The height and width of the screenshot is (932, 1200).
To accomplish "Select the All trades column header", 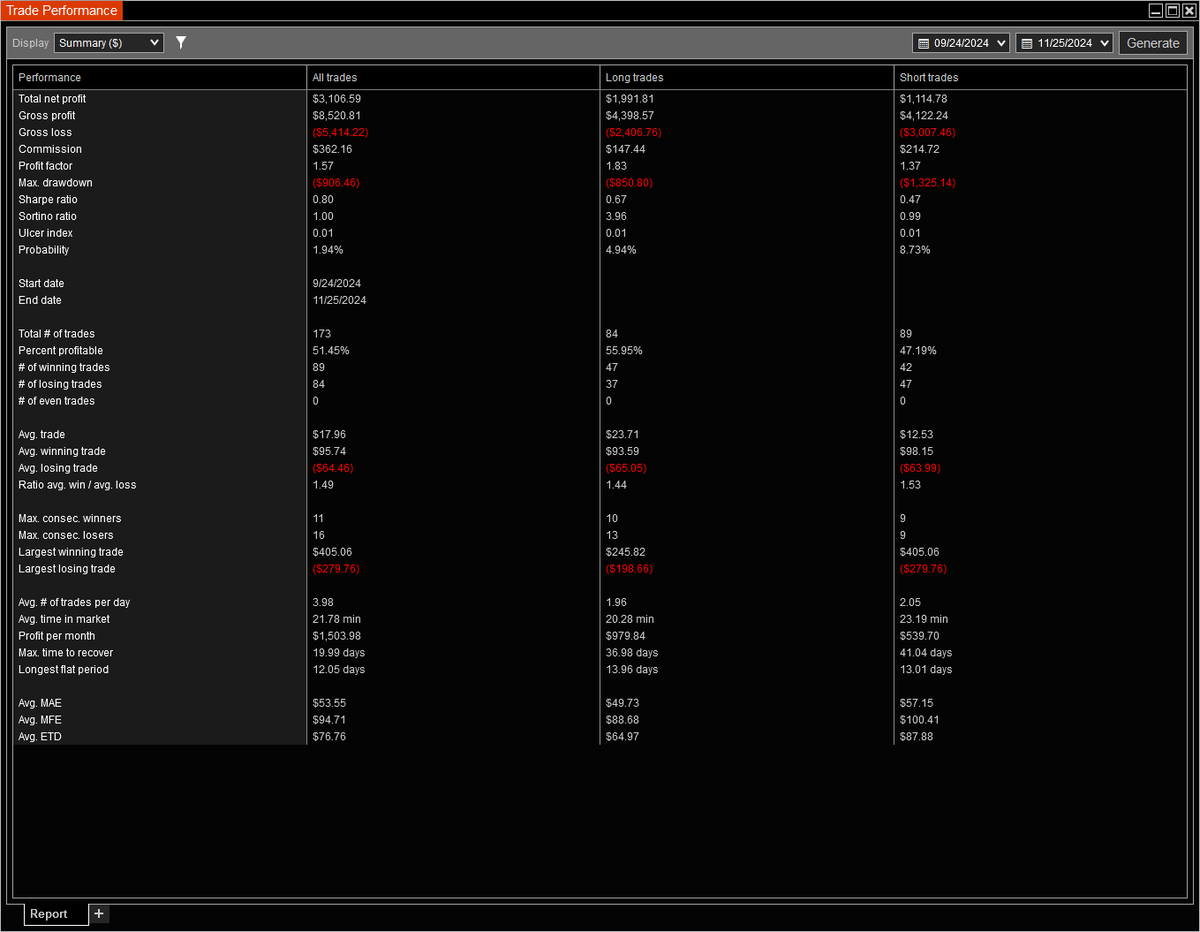I will [x=453, y=77].
